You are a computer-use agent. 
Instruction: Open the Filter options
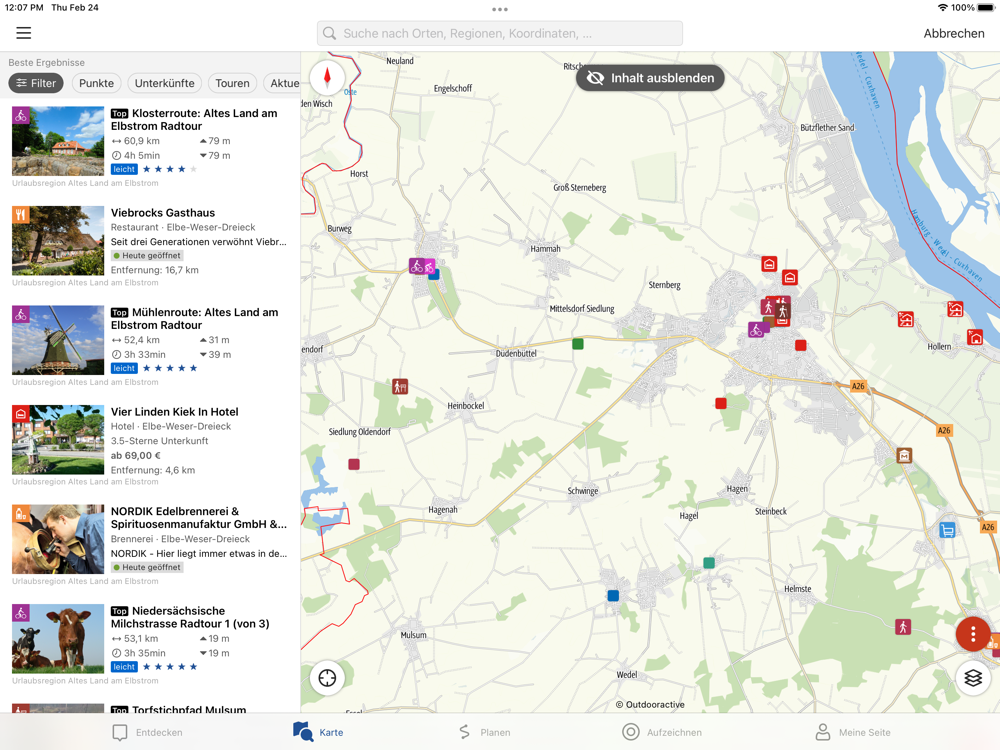[x=36, y=83]
